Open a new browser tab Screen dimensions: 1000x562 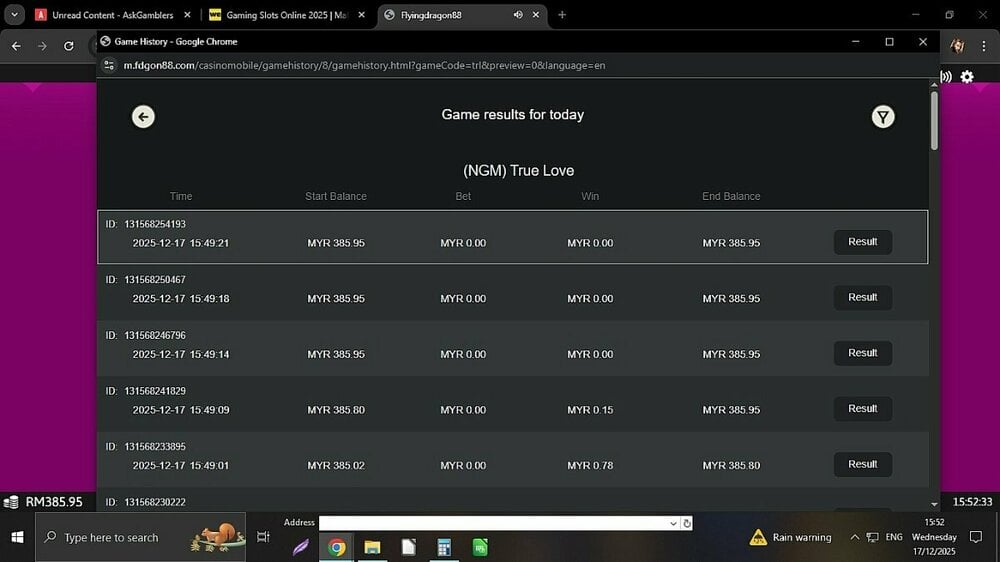pos(562,15)
